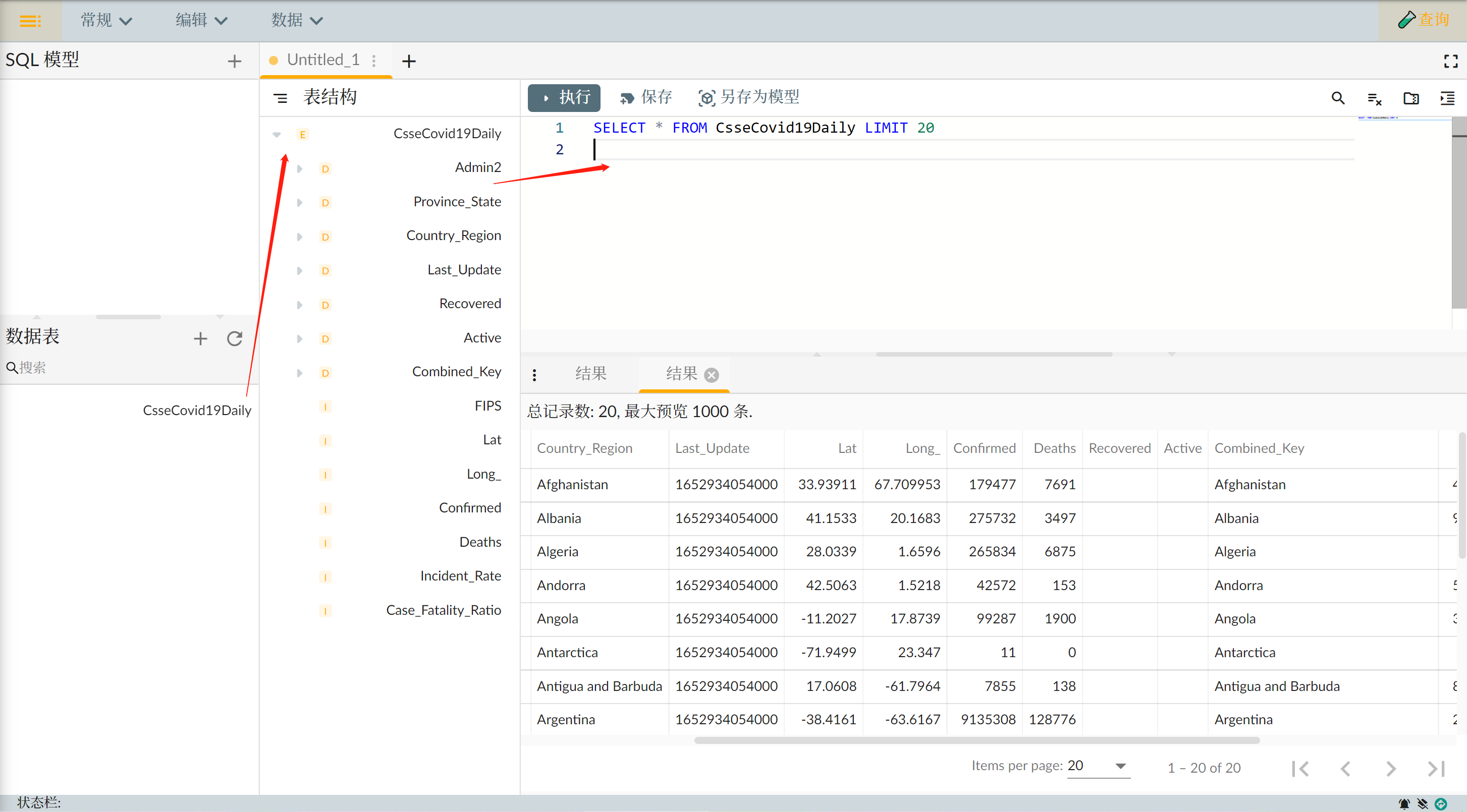The height and width of the screenshot is (812, 1467).
Task: Click the fullscreen icon
Action: (x=1450, y=61)
